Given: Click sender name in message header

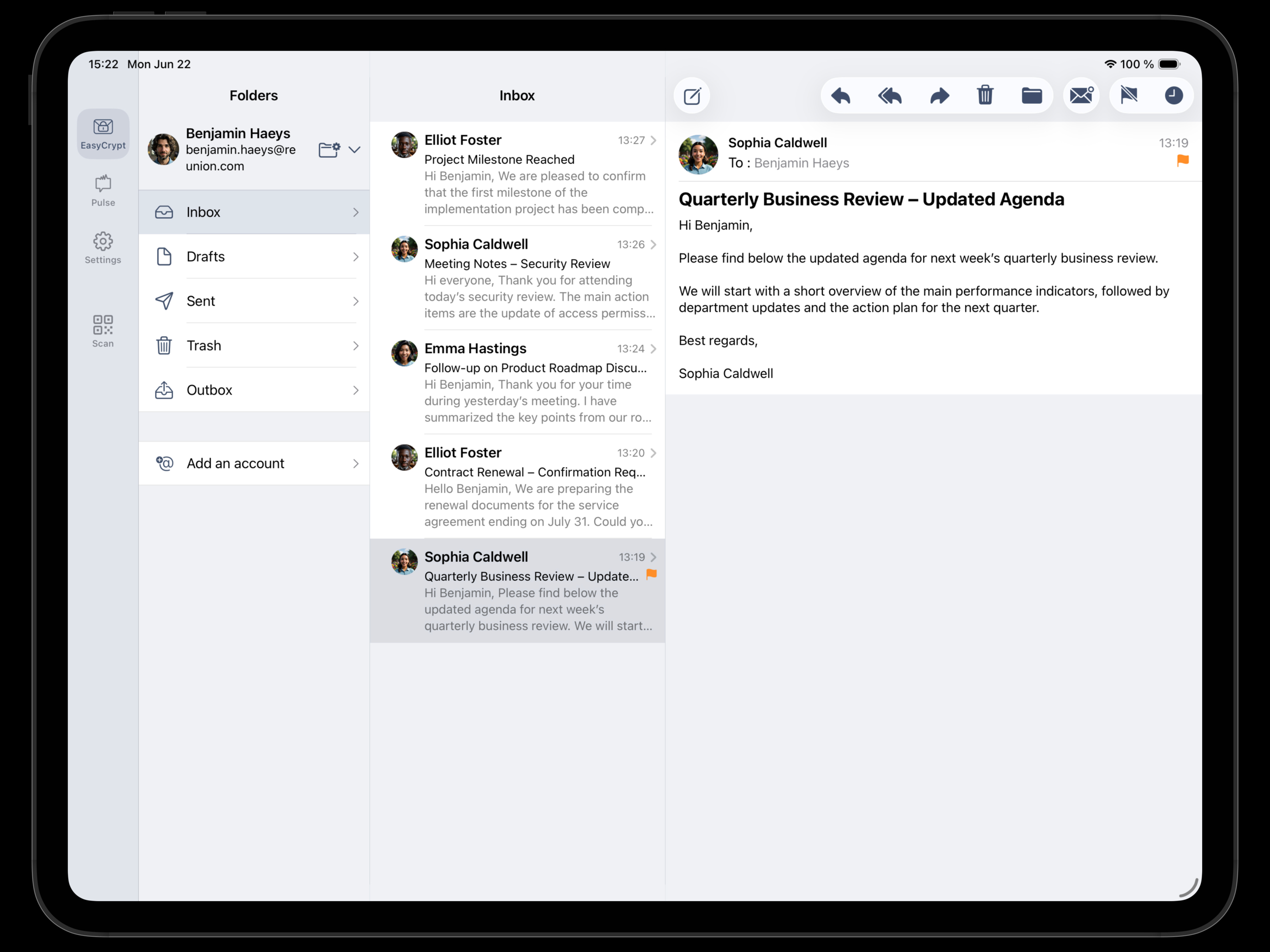Looking at the screenshot, I should 778,143.
